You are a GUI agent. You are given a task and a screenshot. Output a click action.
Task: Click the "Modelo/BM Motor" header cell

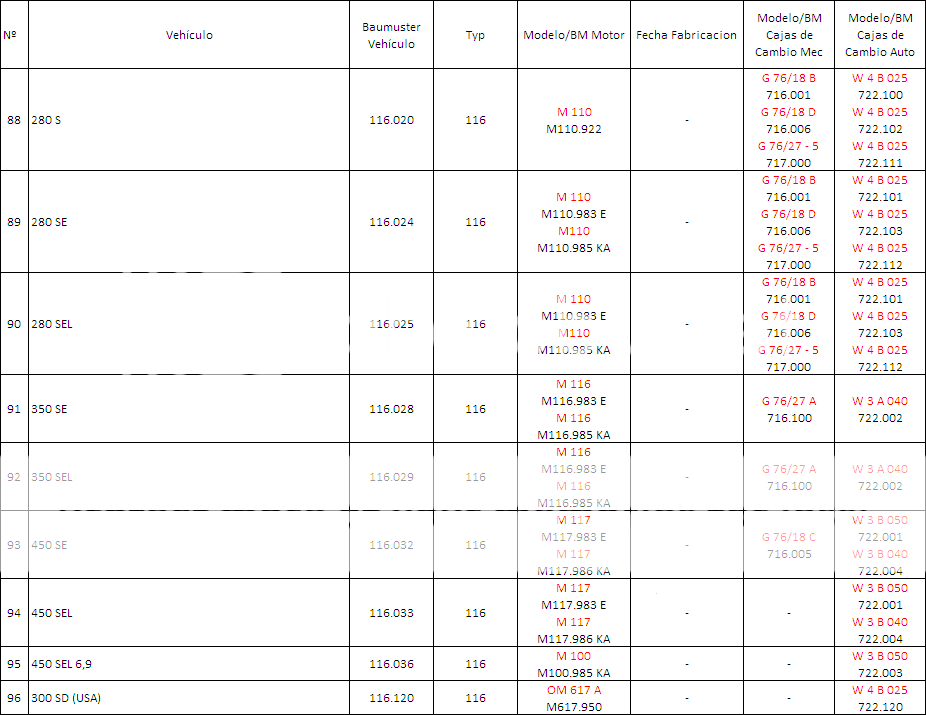tap(574, 35)
